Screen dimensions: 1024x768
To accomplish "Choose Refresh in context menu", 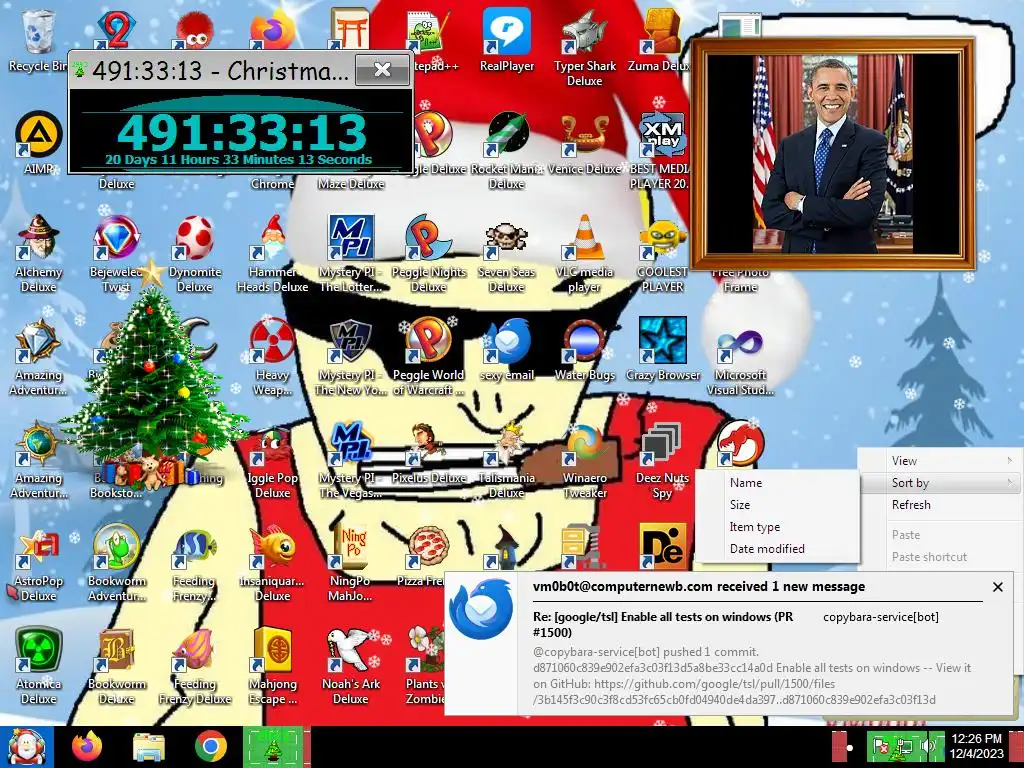I will [940, 505].
